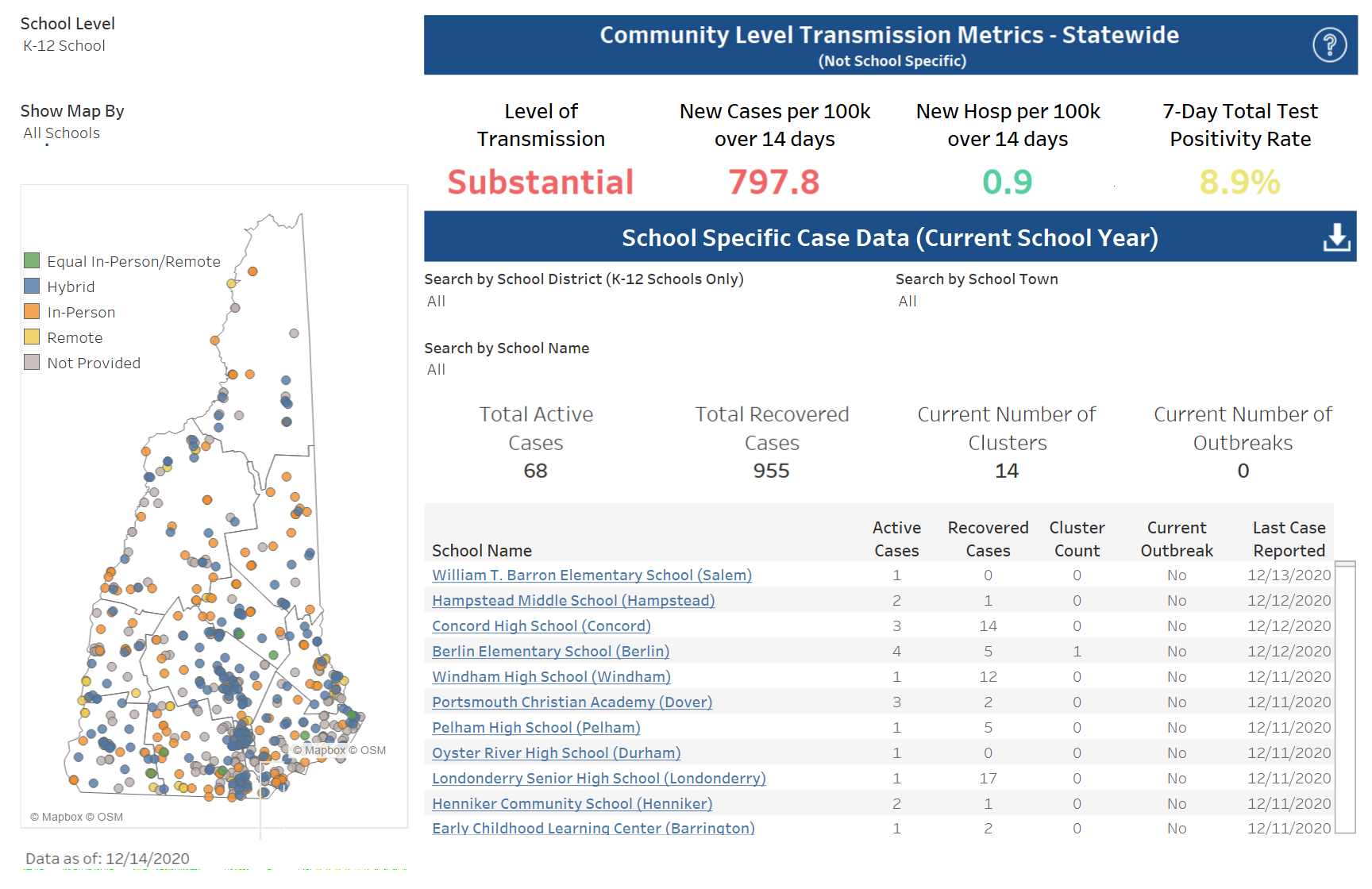This screenshot has width=1372, height=889.
Task: Click William T. Barron Elementary School link
Action: pyautogui.click(x=592, y=575)
